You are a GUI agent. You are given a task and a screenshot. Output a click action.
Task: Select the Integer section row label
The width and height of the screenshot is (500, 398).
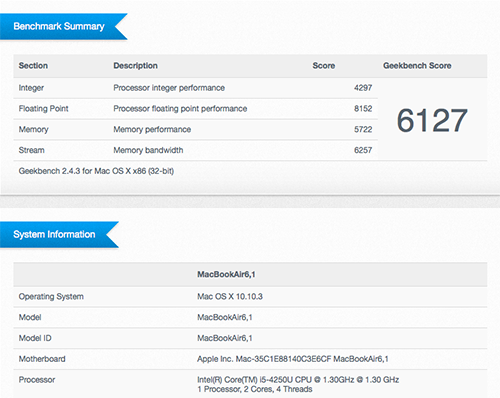(x=31, y=88)
